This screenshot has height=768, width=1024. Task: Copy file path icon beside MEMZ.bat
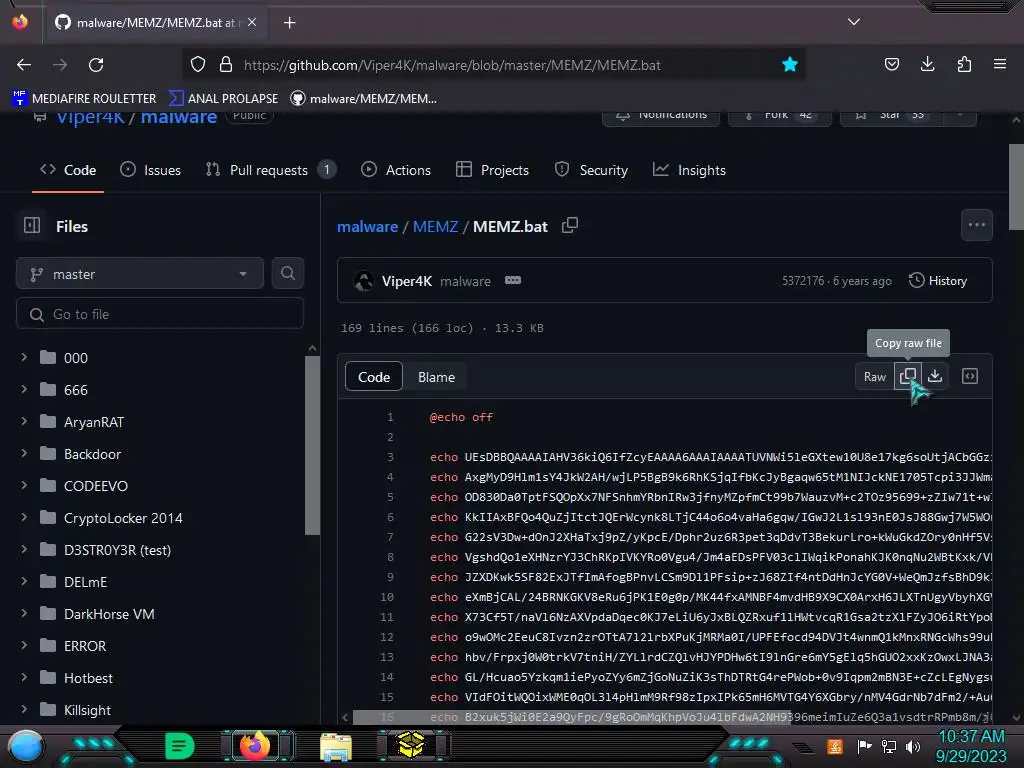570,225
